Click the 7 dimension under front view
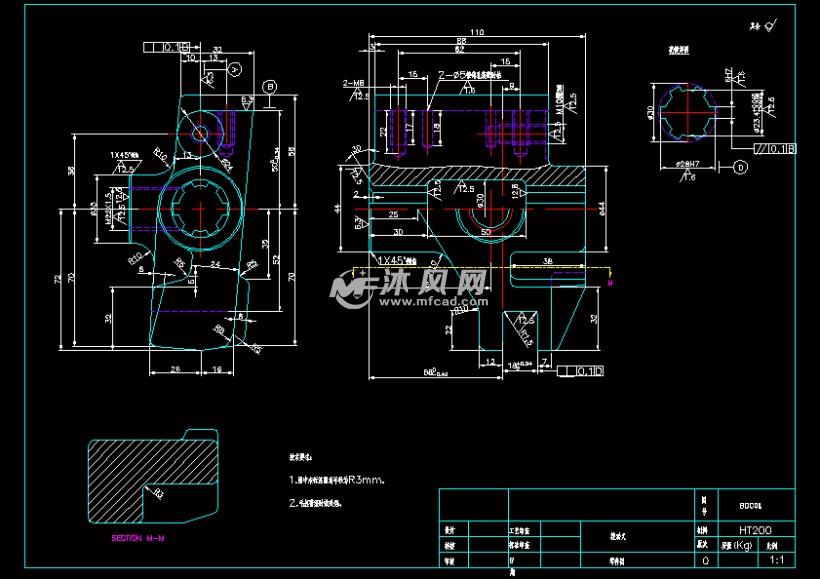The height and width of the screenshot is (579, 820). [544, 361]
